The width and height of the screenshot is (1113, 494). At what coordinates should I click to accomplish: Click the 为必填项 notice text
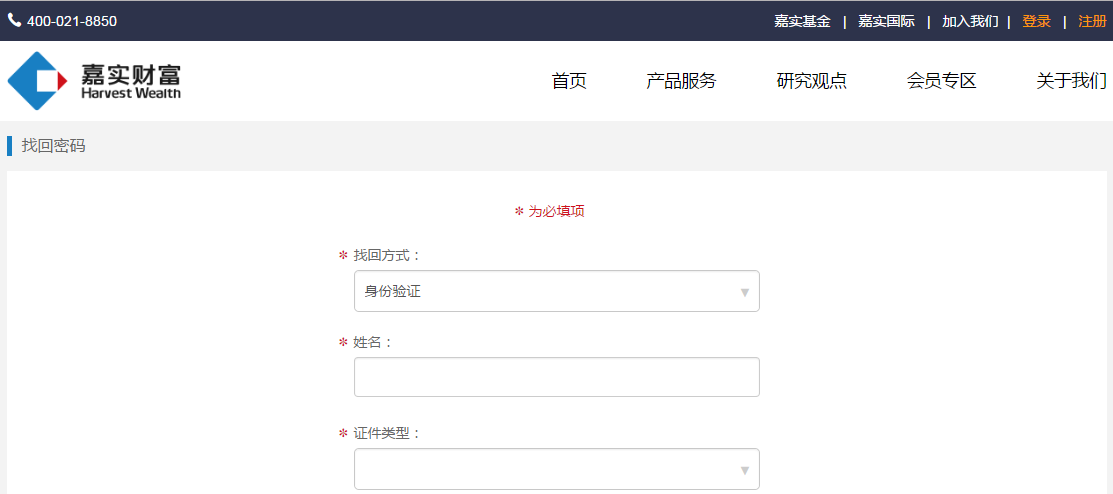pyautogui.click(x=556, y=212)
